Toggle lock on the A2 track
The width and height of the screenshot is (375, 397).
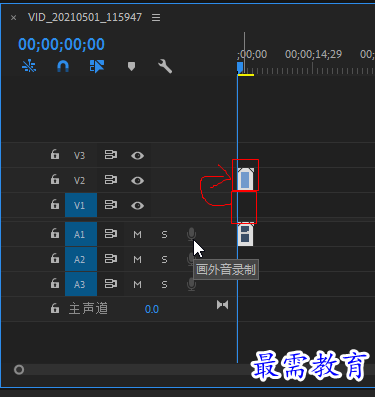[x=55, y=258]
